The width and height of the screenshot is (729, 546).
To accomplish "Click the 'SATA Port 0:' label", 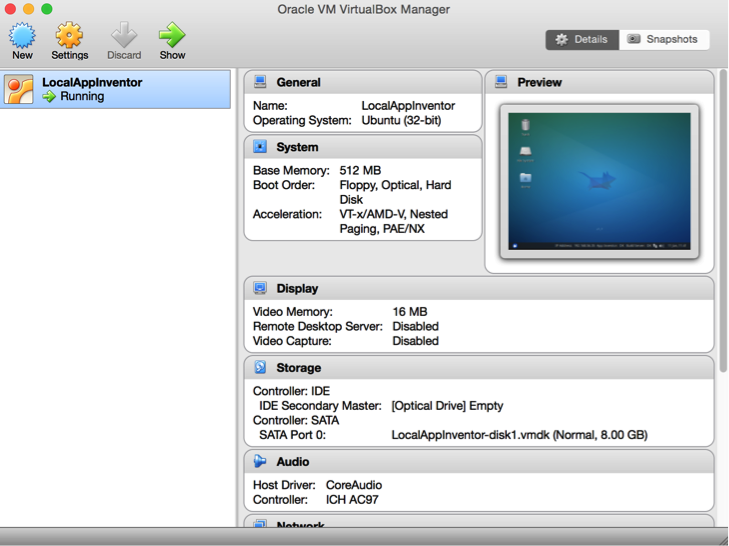I will (x=292, y=435).
